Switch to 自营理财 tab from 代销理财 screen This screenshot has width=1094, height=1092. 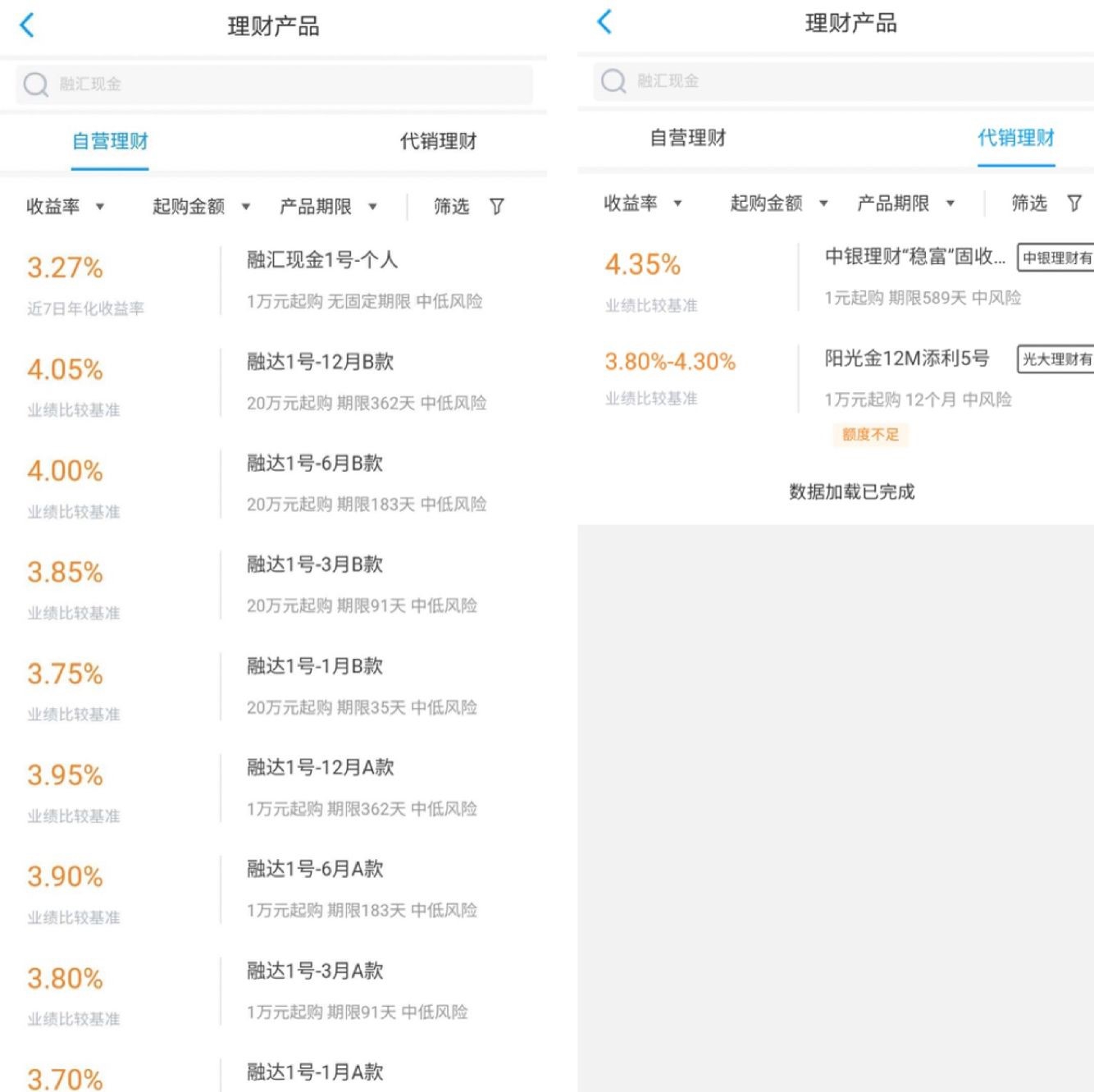687,138
